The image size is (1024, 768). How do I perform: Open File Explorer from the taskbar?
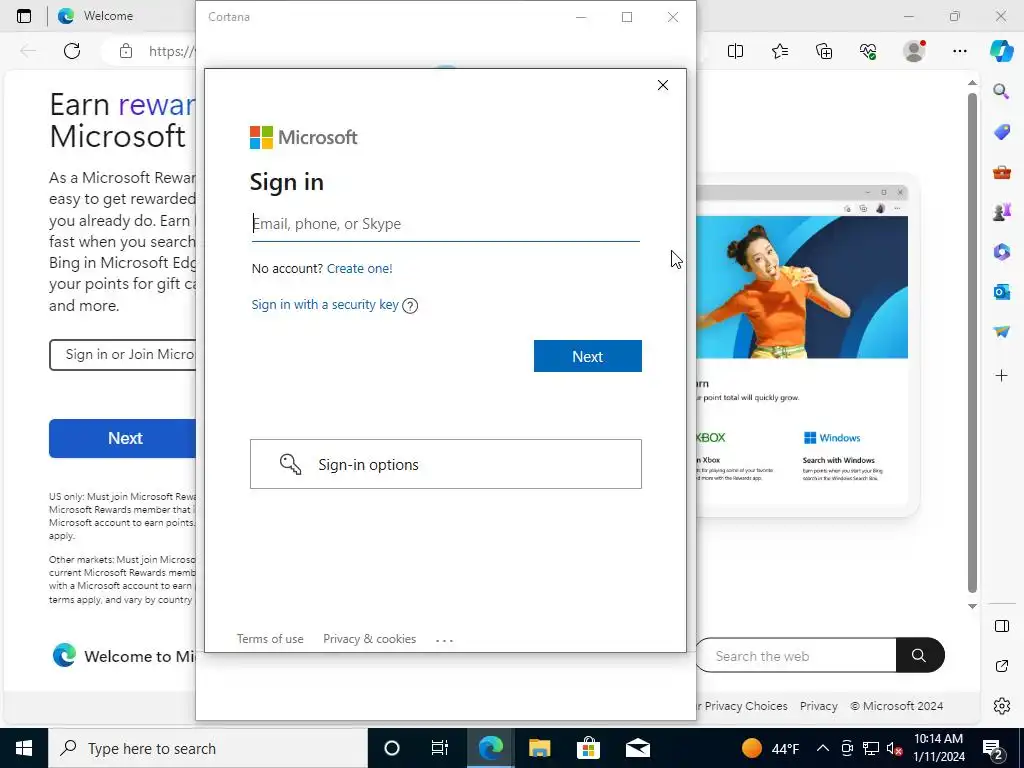point(539,748)
